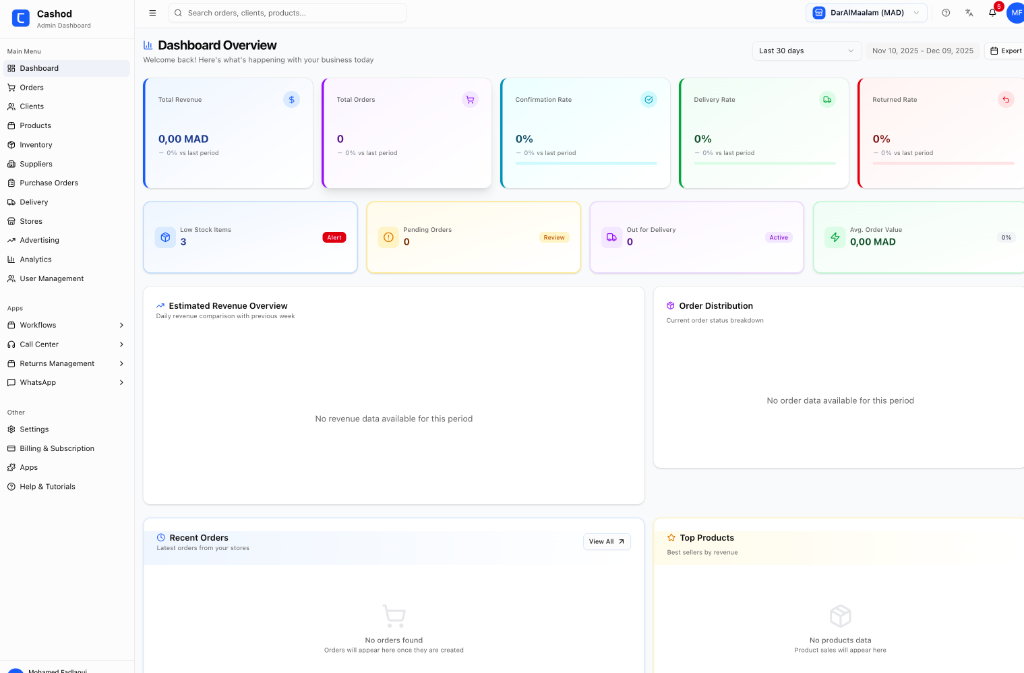The width and height of the screenshot is (1024, 673).
Task: Click the help question mark icon
Action: (946, 13)
